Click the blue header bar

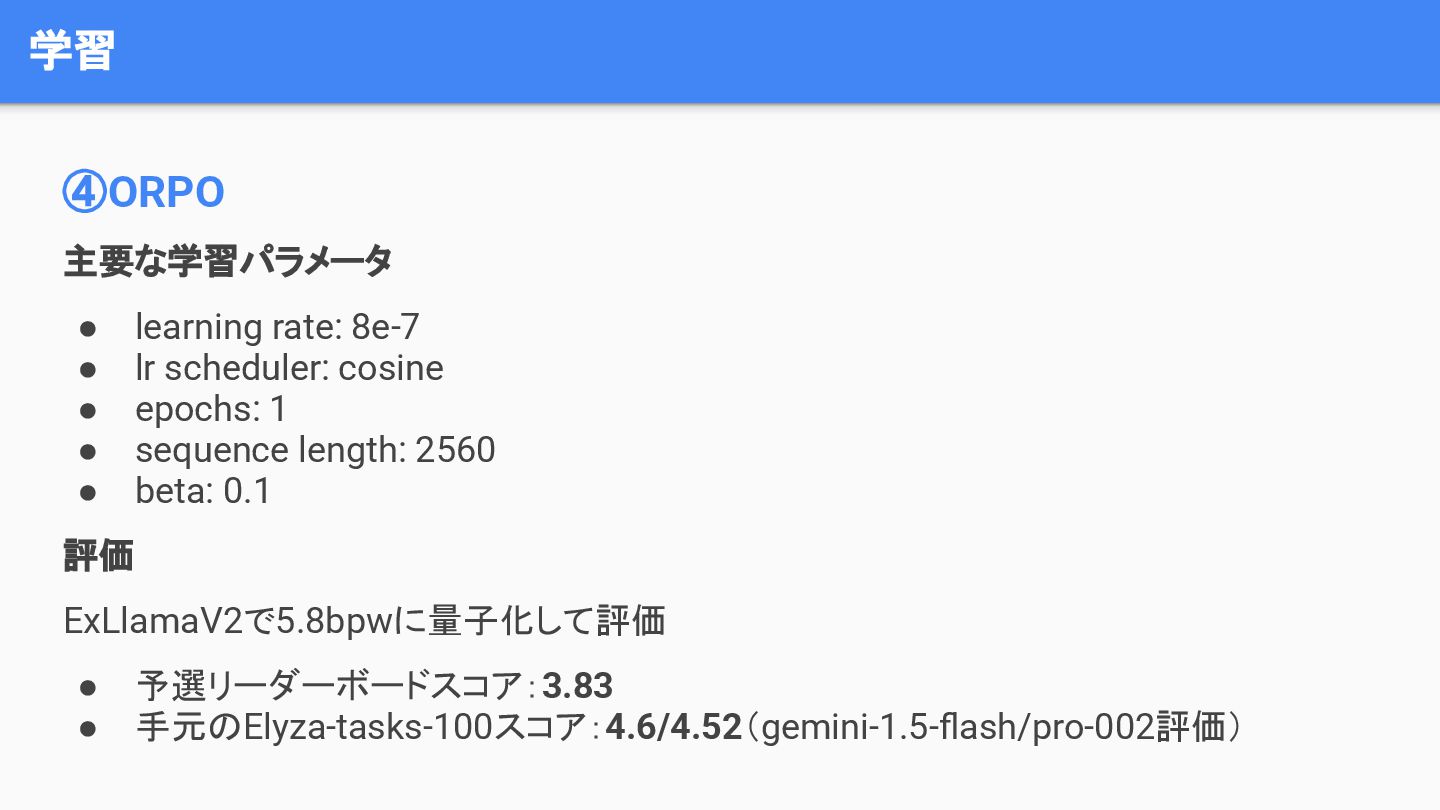click(x=720, y=51)
